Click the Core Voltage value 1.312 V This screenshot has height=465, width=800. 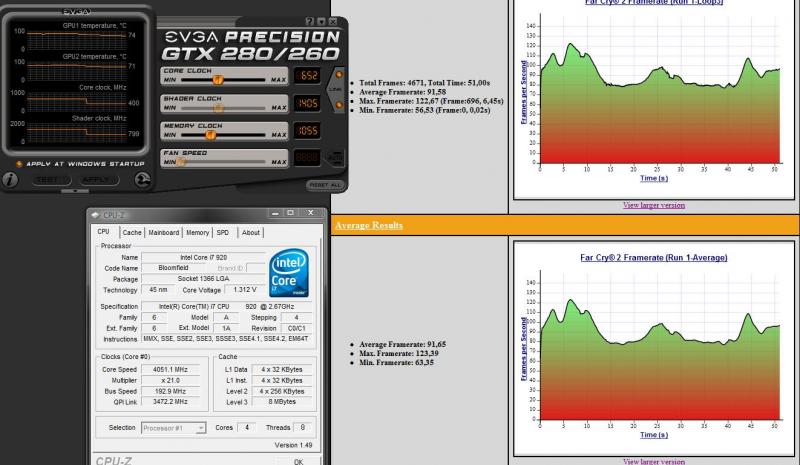[x=245, y=289]
